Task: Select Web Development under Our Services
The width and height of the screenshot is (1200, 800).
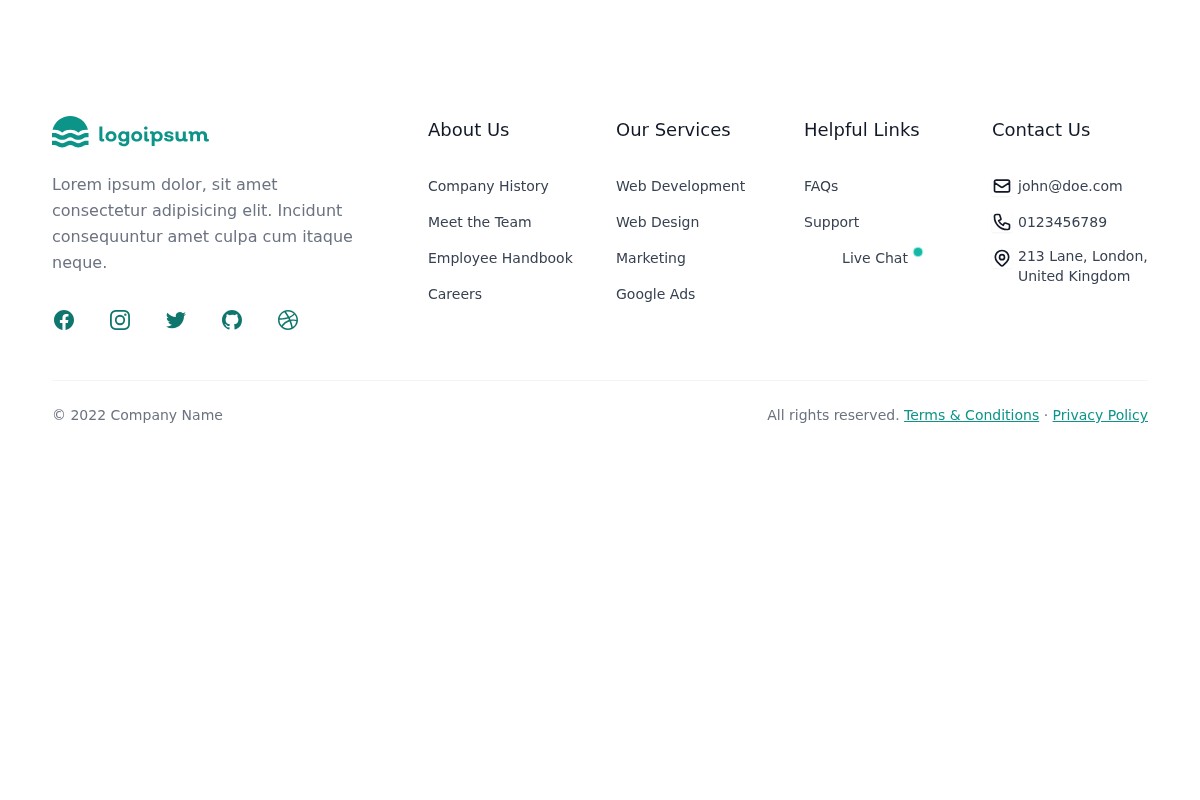Action: point(680,186)
